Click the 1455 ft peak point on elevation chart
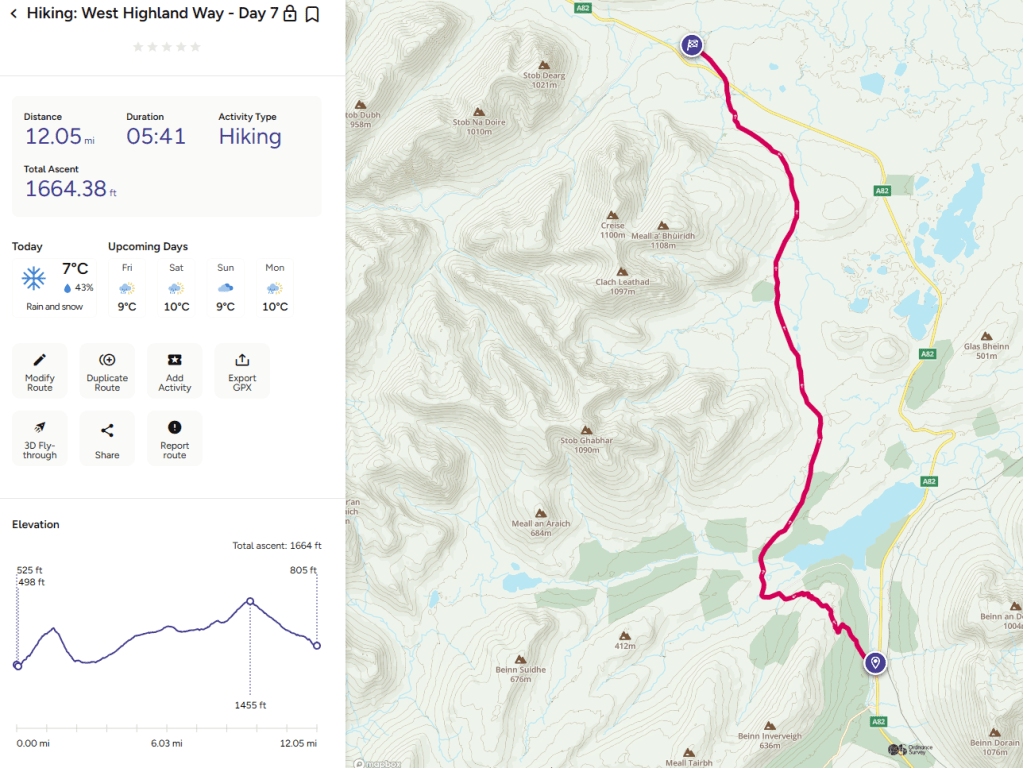This screenshot has width=1023, height=768. click(x=250, y=601)
